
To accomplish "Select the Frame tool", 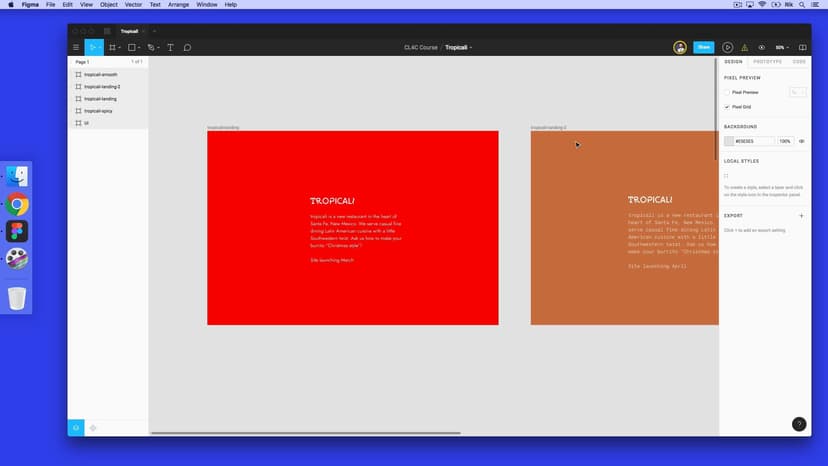I will [x=112, y=47].
